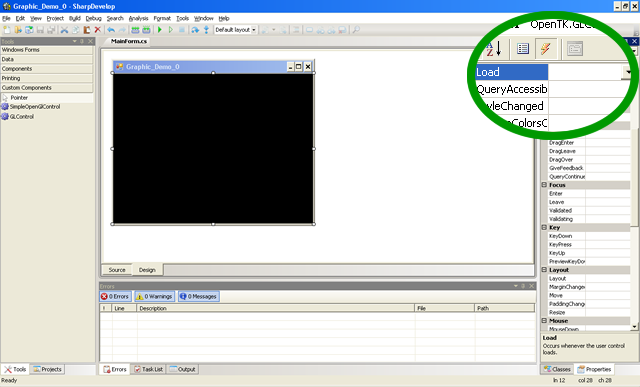
Task: Click the Cut scissors toolbar icon
Action: coord(64,30)
